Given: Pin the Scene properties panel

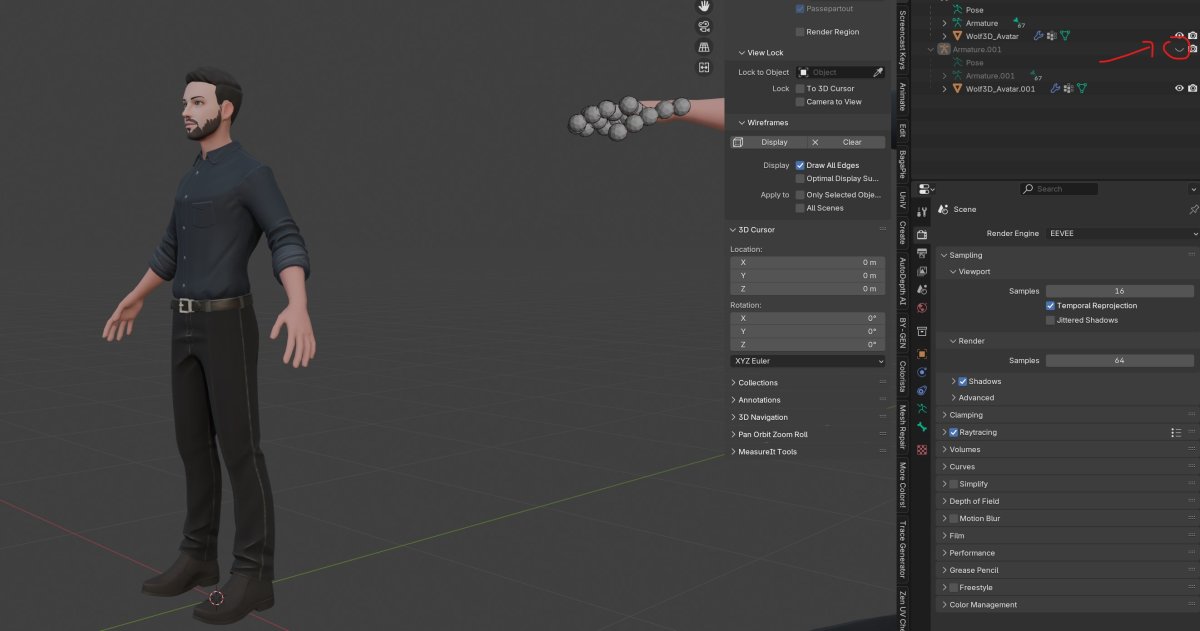Looking at the screenshot, I should point(1193,210).
